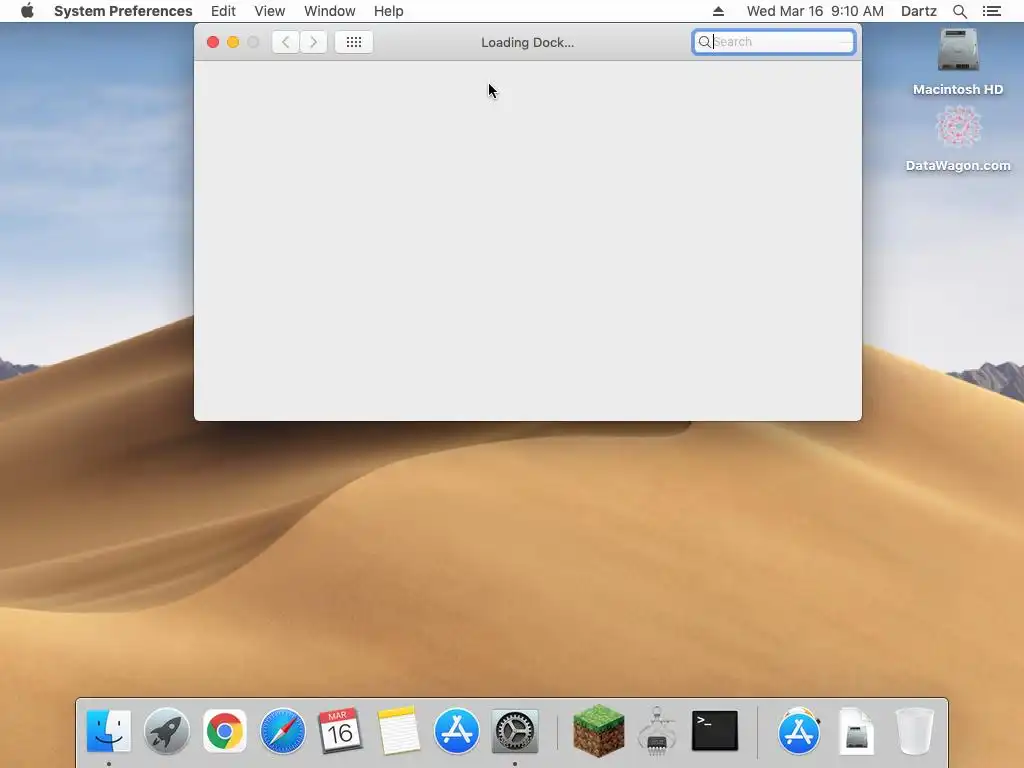Image resolution: width=1024 pixels, height=768 pixels.
Task: Show All preferences grid button
Action: [x=354, y=42]
